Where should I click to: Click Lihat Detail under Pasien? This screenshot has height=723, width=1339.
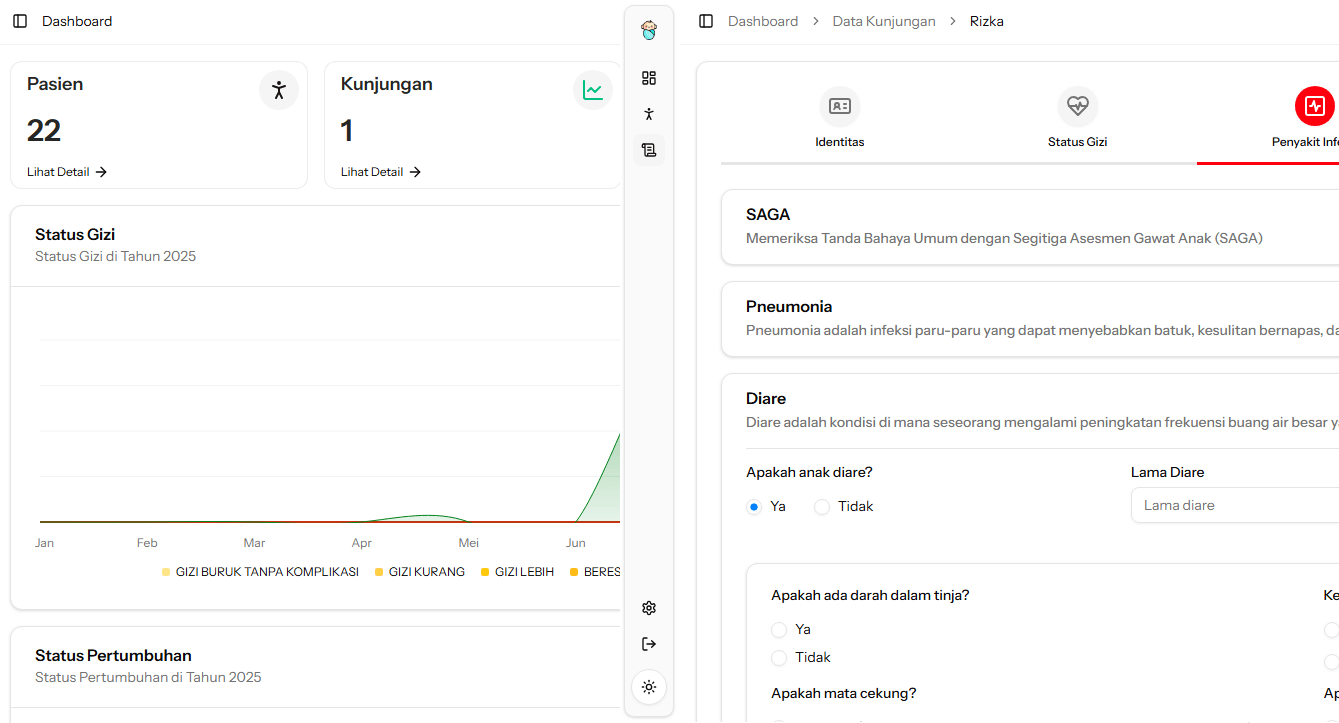tap(67, 172)
